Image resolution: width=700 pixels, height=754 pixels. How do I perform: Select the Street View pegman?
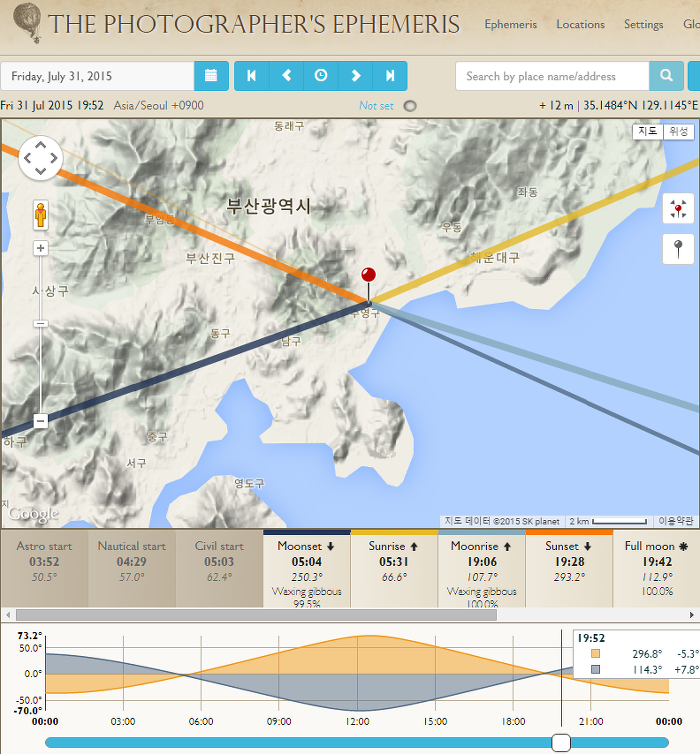[x=41, y=214]
